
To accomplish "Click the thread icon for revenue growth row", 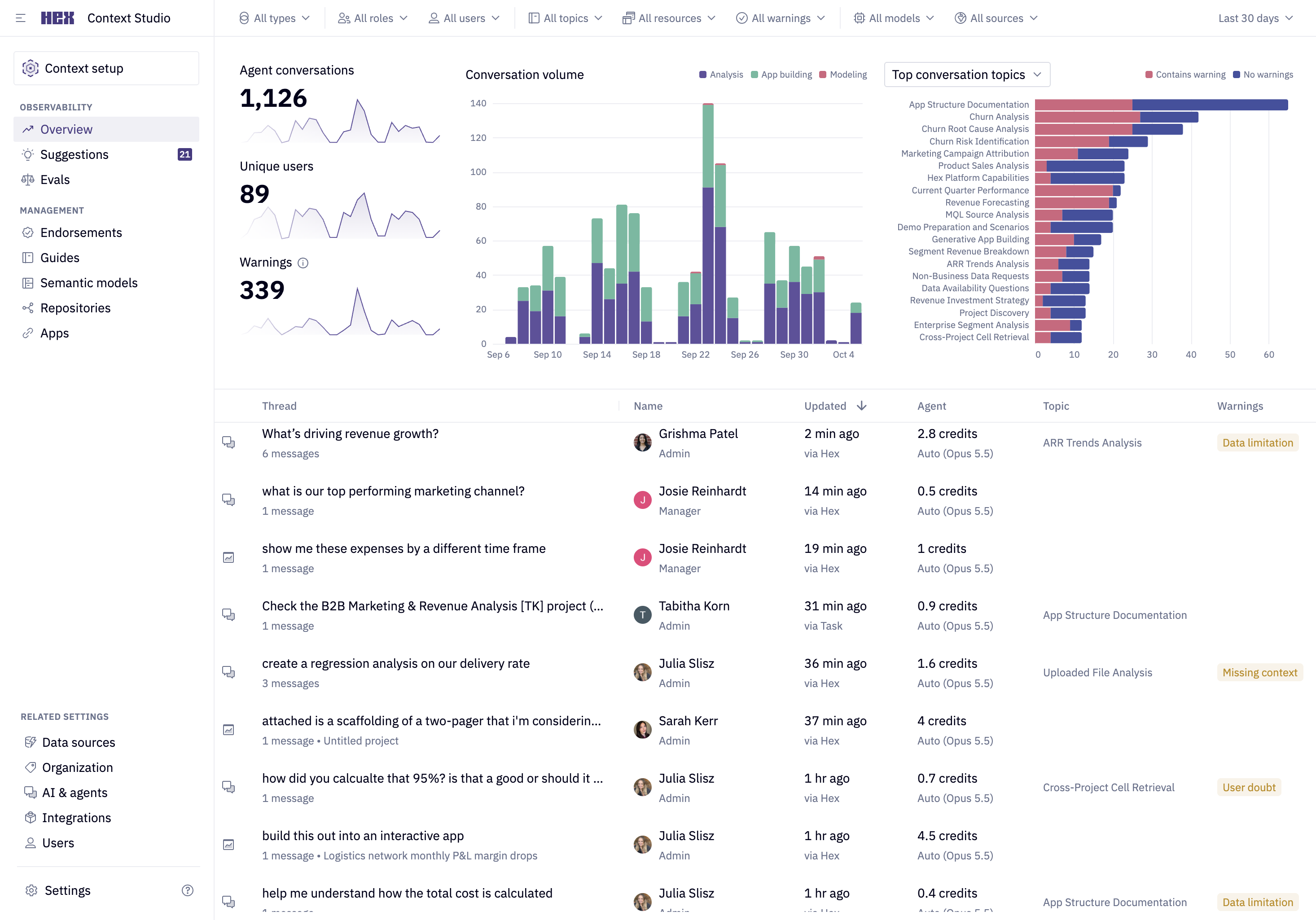I will tap(229, 442).
